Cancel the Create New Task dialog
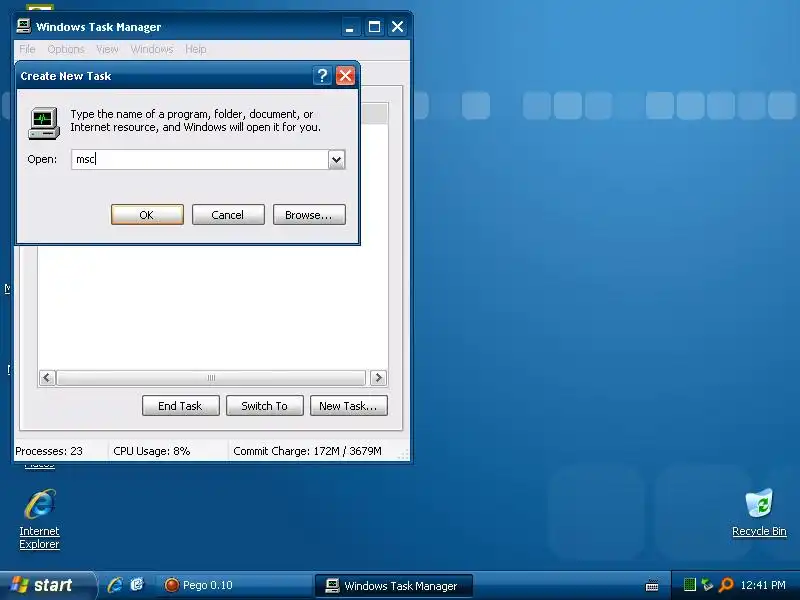800x600 pixels. click(228, 215)
